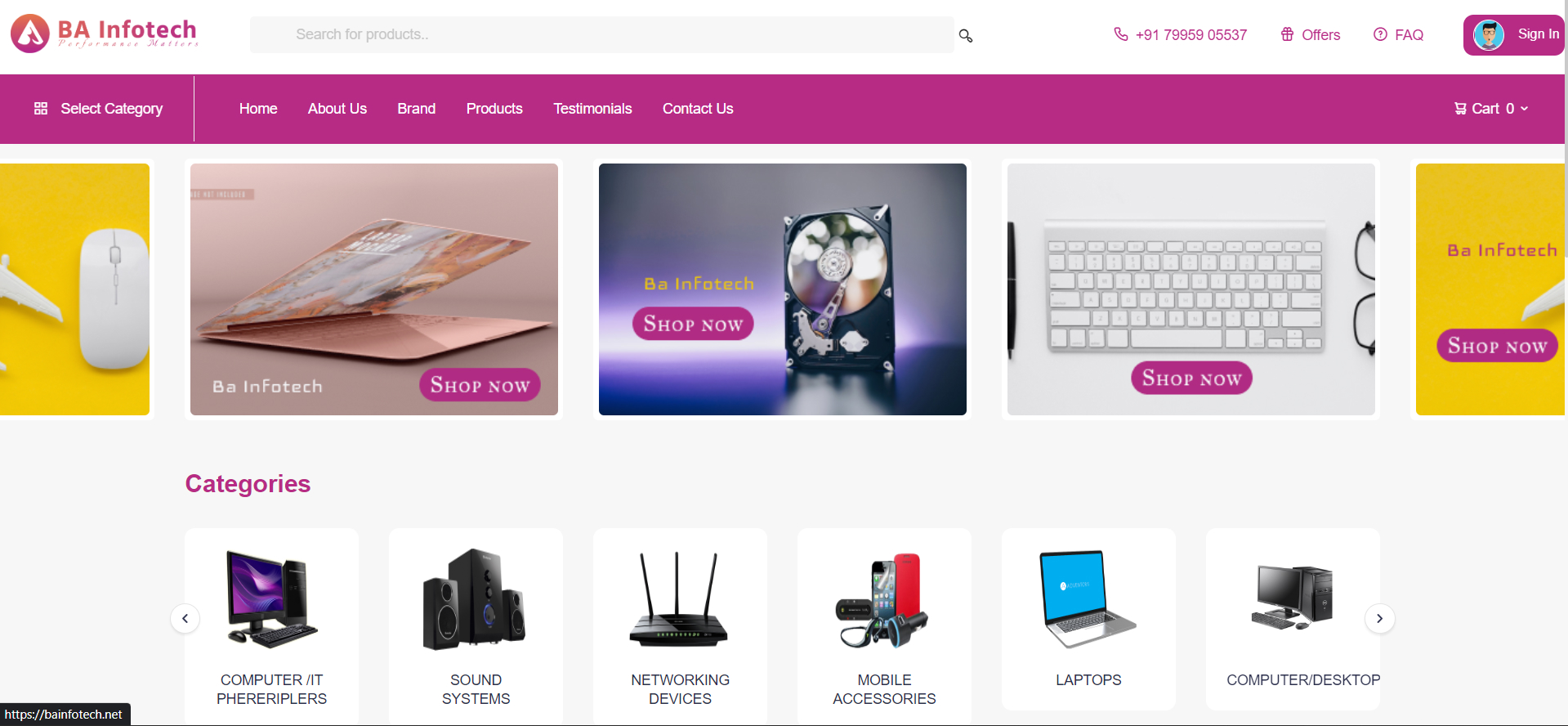Screen dimensions: 1568x726
Task: Click the BA Infotech logo
Action: click(105, 34)
